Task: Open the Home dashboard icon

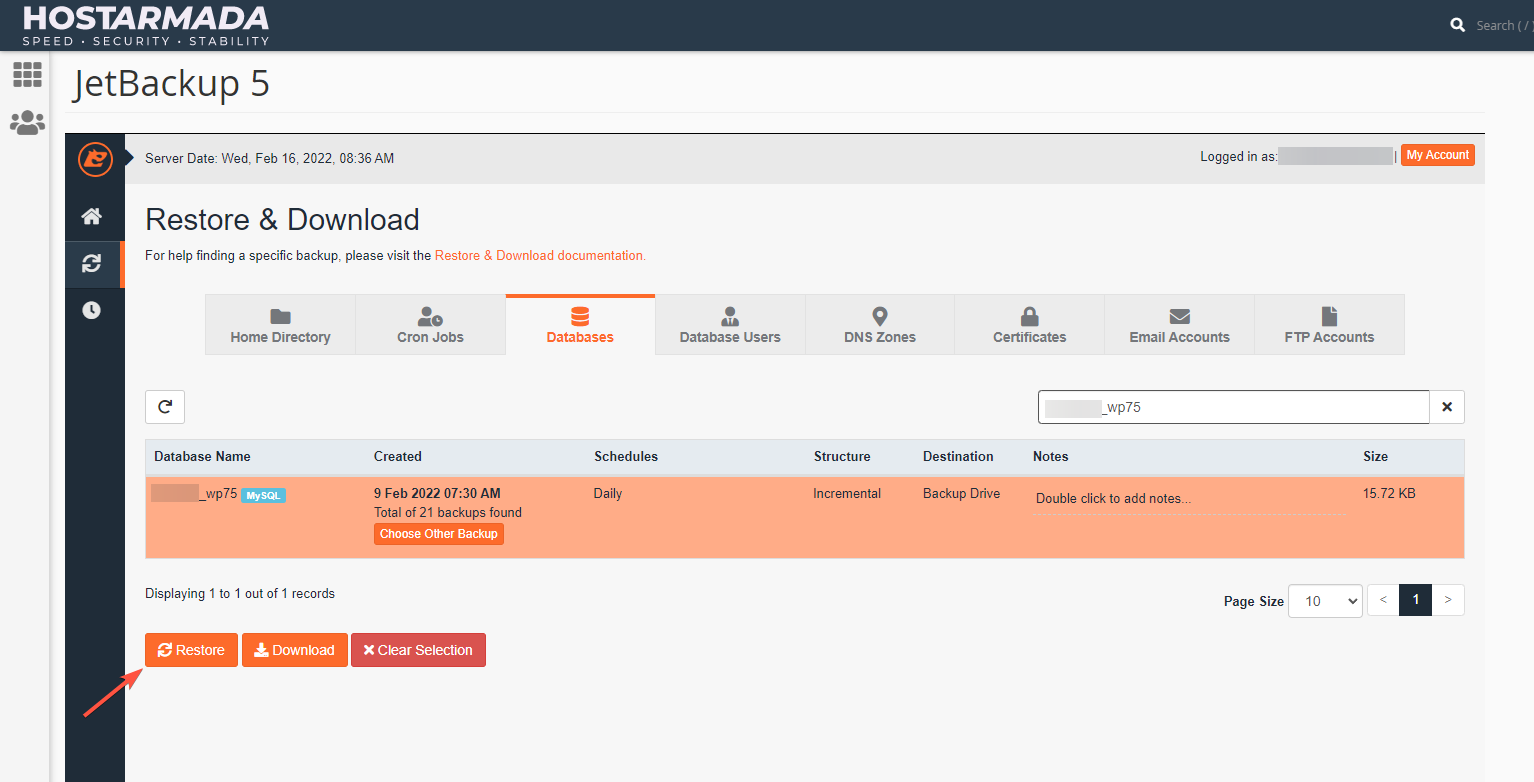Action: tap(92, 216)
